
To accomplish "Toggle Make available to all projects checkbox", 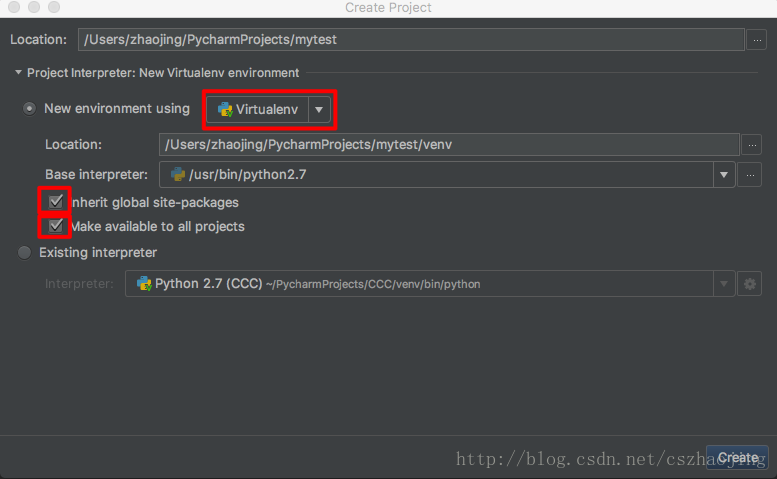I will [56, 226].
